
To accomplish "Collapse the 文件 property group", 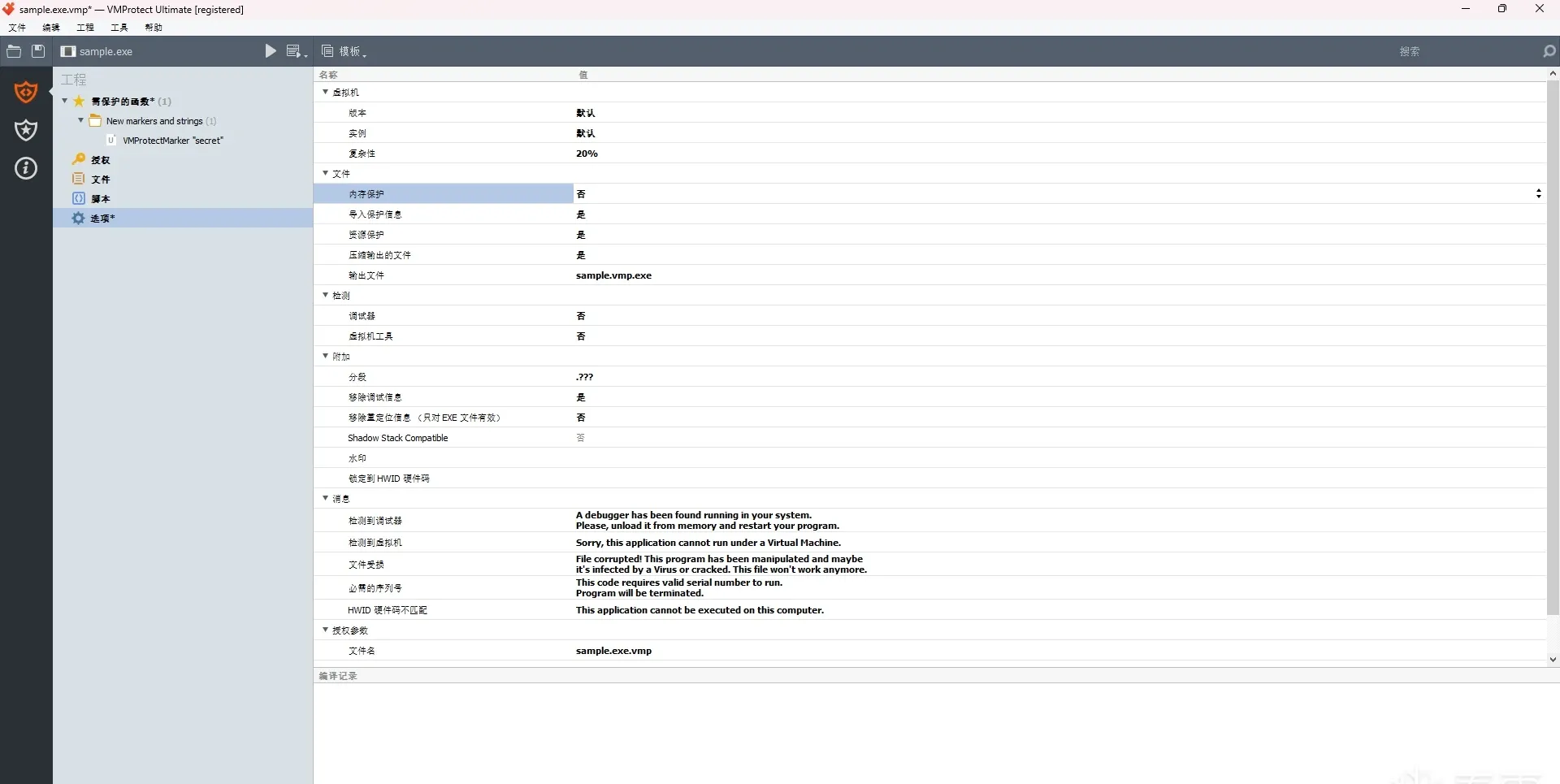I will pyautogui.click(x=326, y=173).
